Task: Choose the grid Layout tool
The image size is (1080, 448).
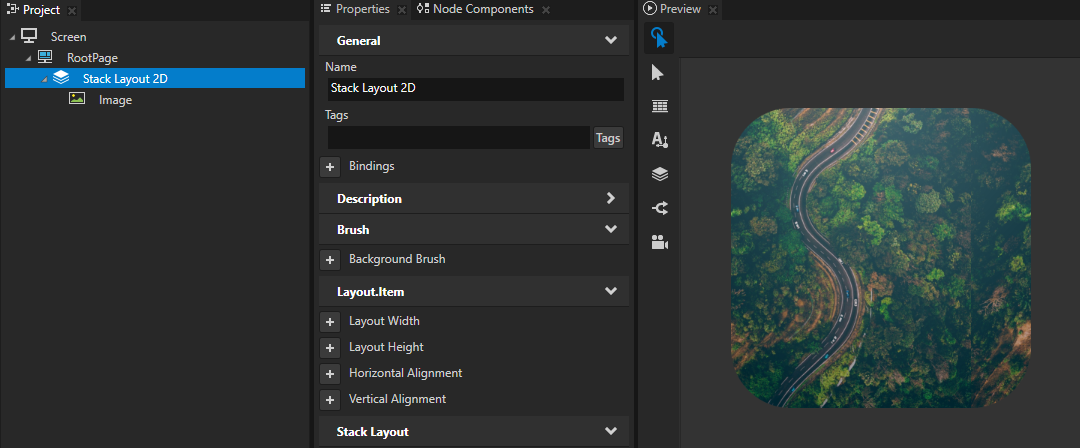Action: (x=659, y=106)
